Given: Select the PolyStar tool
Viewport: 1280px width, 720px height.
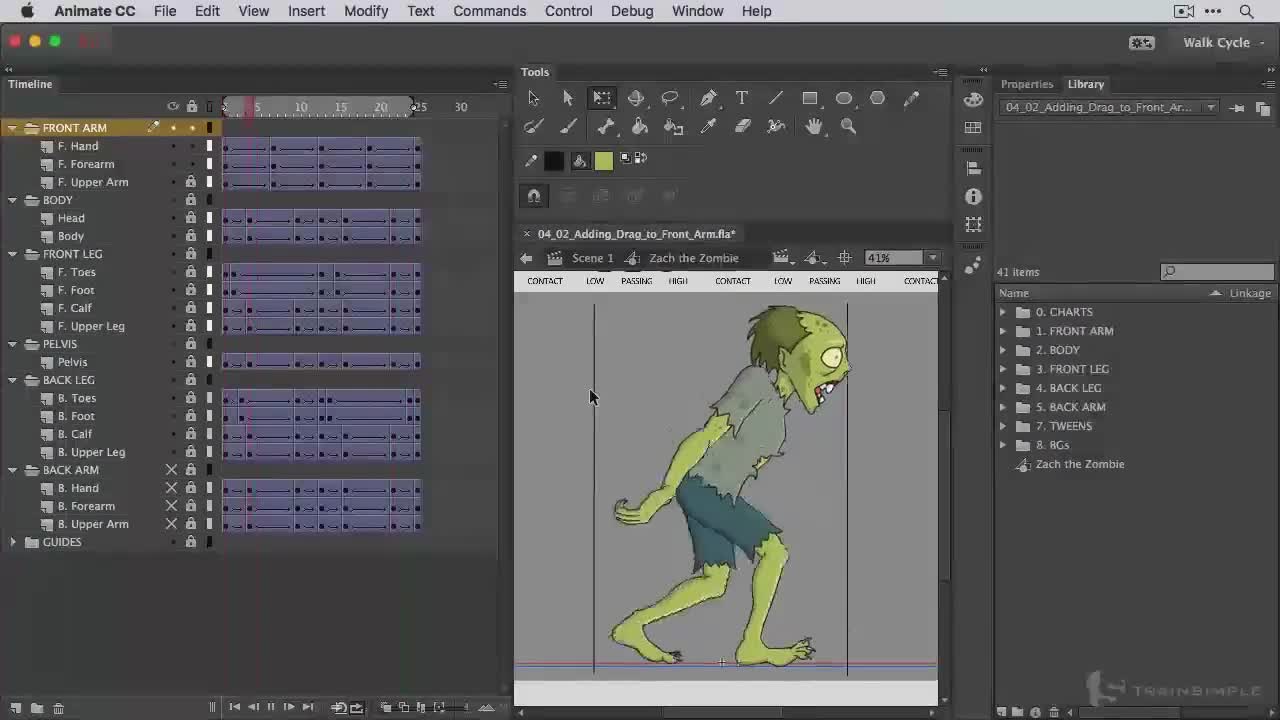Looking at the screenshot, I should click(x=877, y=98).
